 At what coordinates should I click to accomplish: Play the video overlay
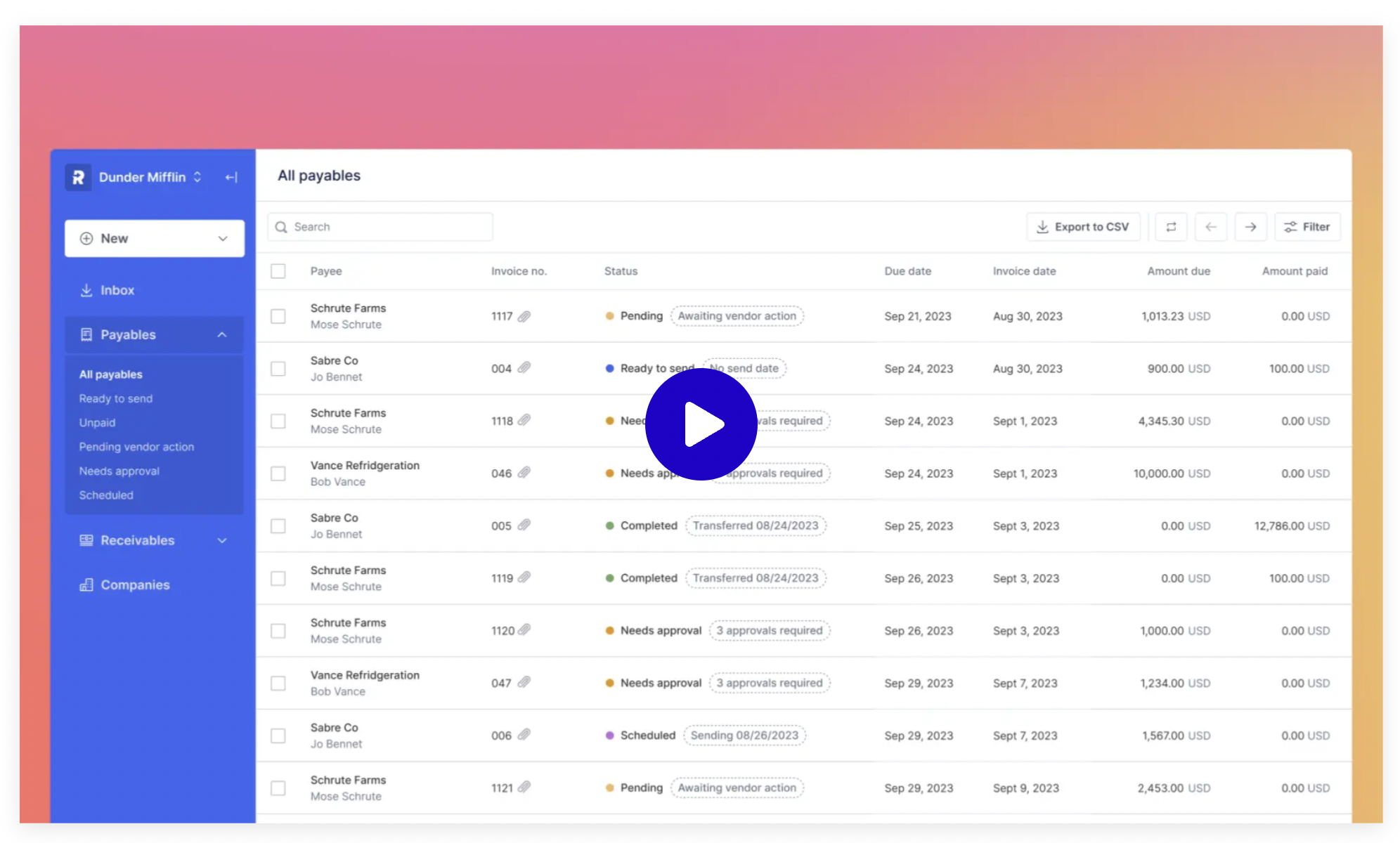[701, 424]
